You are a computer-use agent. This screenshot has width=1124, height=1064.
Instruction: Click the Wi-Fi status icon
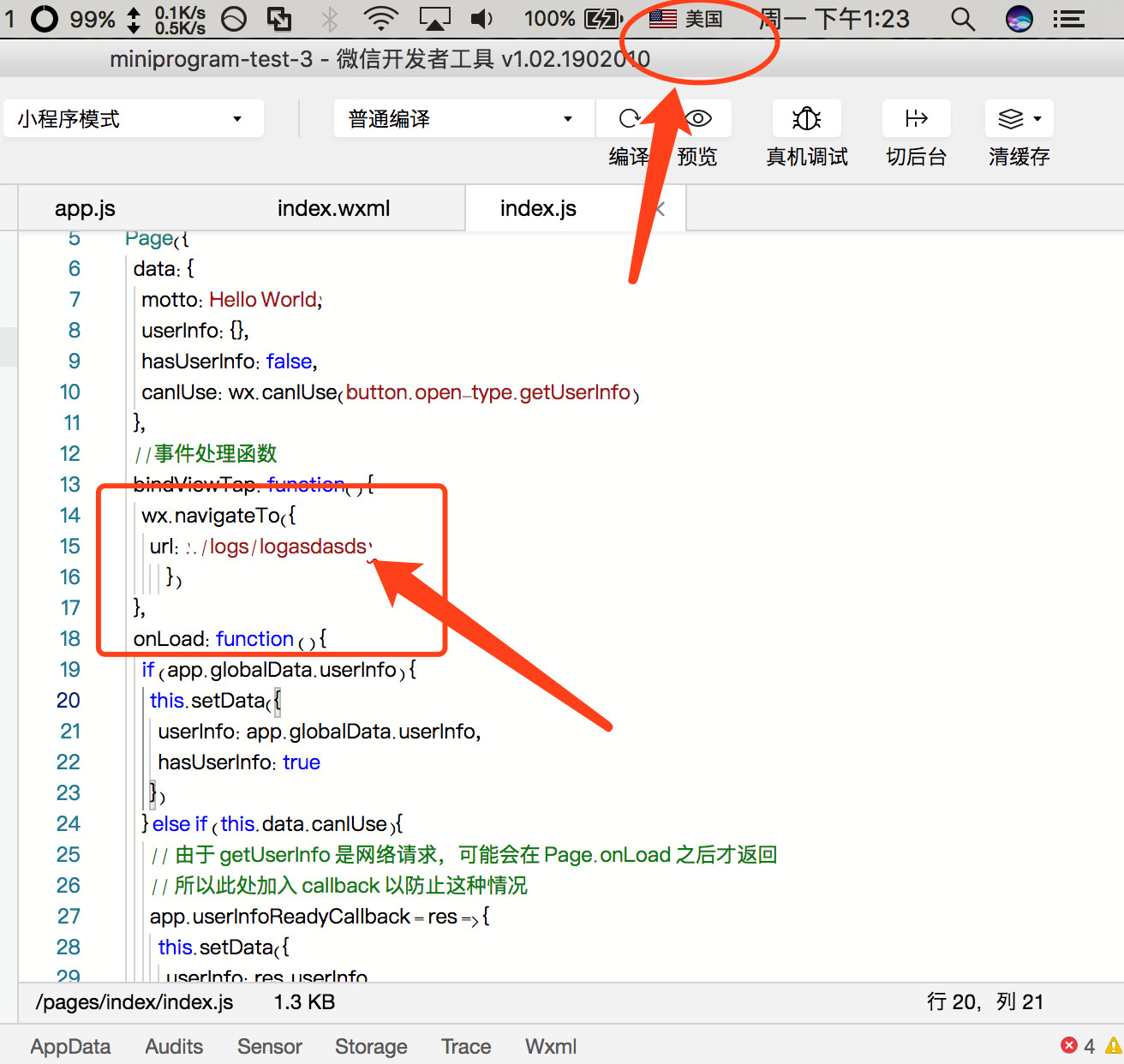380,19
